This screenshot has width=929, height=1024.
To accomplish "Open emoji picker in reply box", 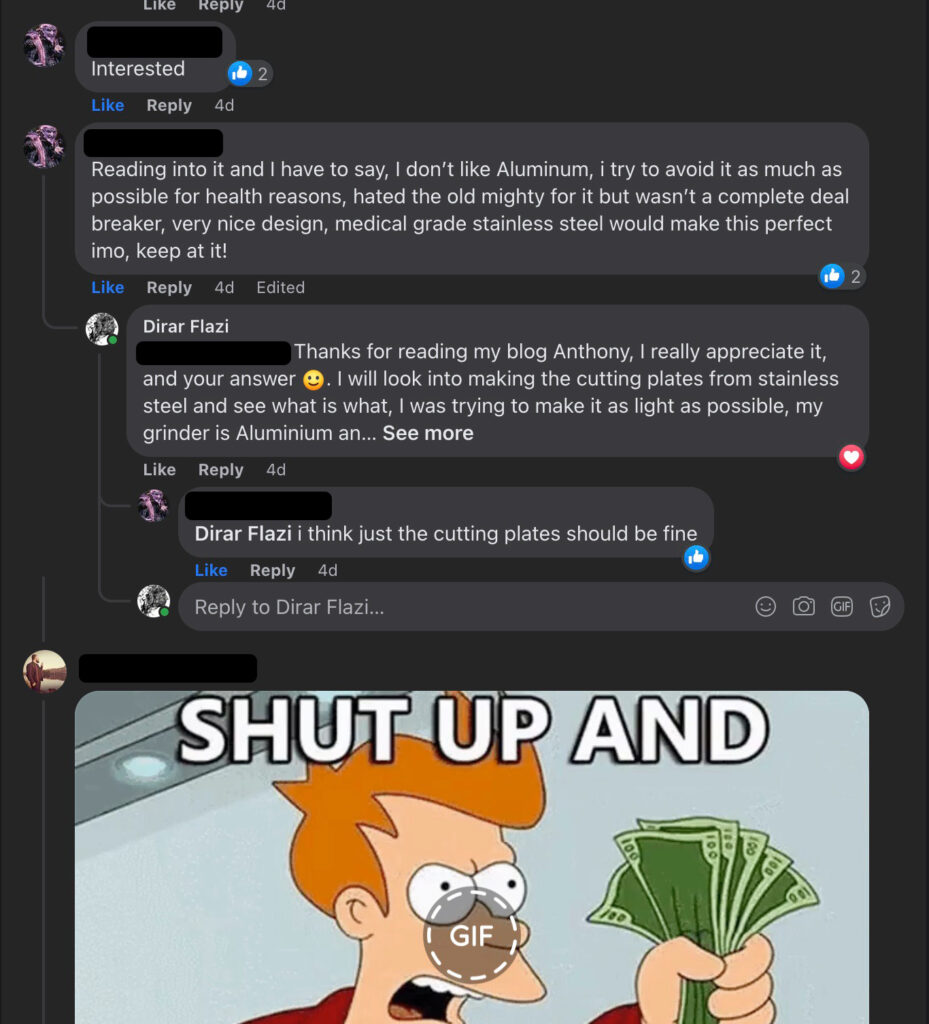I will click(765, 607).
